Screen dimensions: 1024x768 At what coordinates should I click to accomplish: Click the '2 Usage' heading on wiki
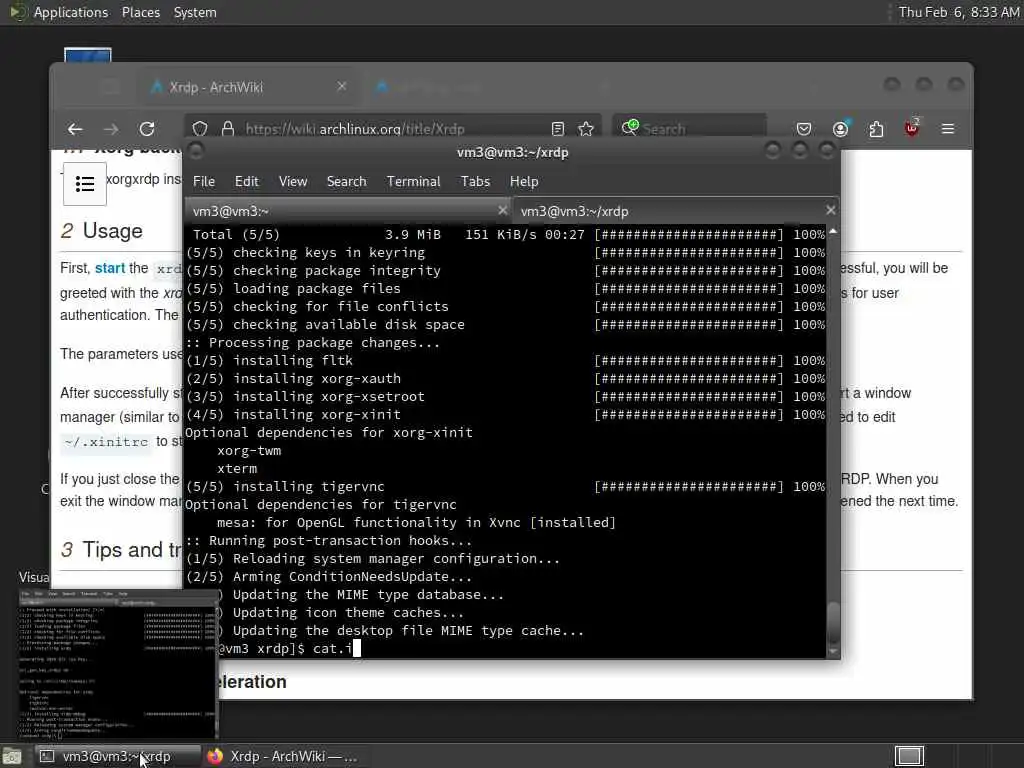point(101,231)
